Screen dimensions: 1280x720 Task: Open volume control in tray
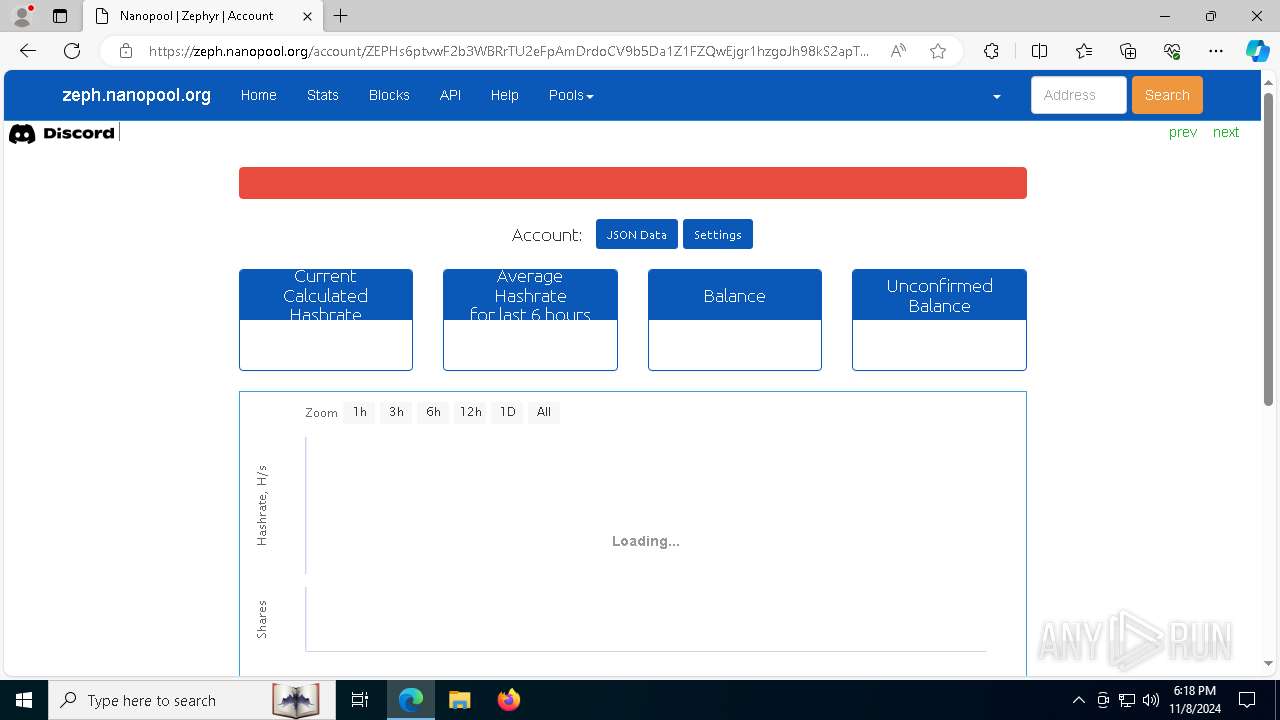1151,700
